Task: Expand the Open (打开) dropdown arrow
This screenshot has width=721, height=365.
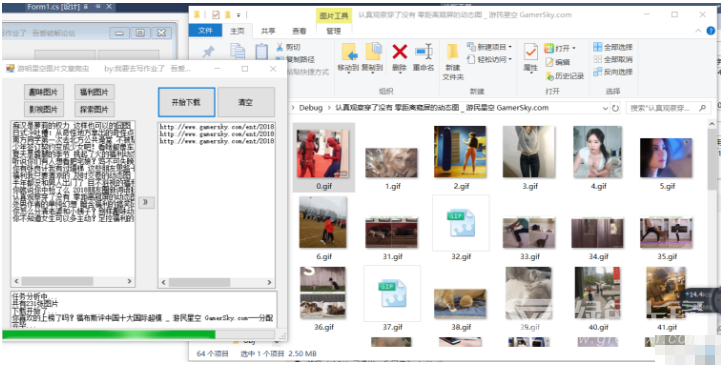Action: 573,48
